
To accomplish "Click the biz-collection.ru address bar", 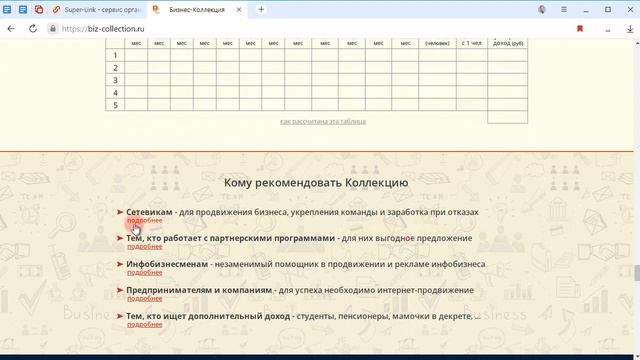I will [103, 29].
